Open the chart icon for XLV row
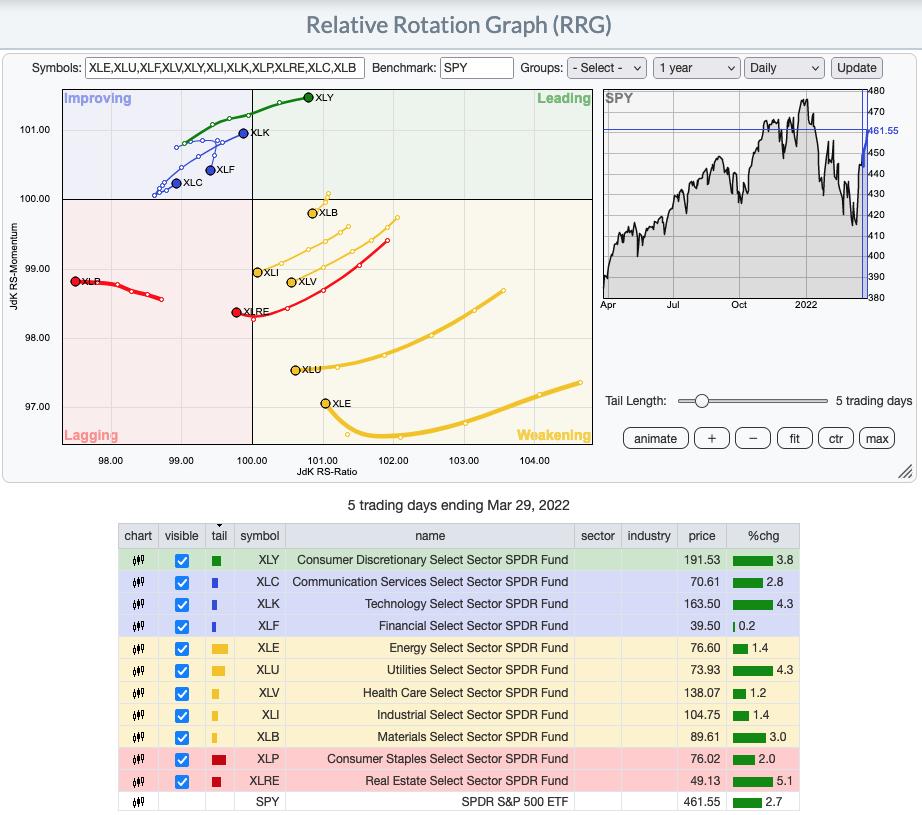The width and height of the screenshot is (922, 815). [x=138, y=693]
